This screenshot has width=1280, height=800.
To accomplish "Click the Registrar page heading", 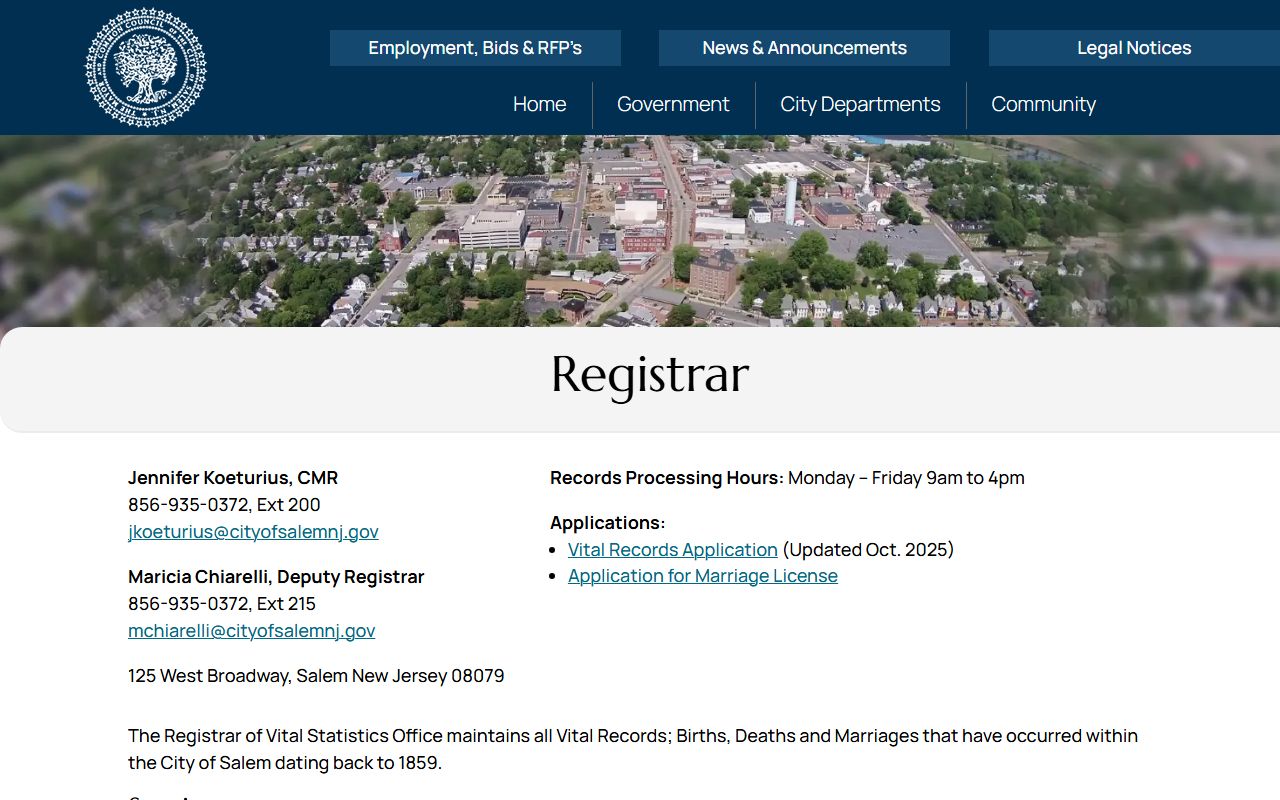I will pyautogui.click(x=650, y=375).
